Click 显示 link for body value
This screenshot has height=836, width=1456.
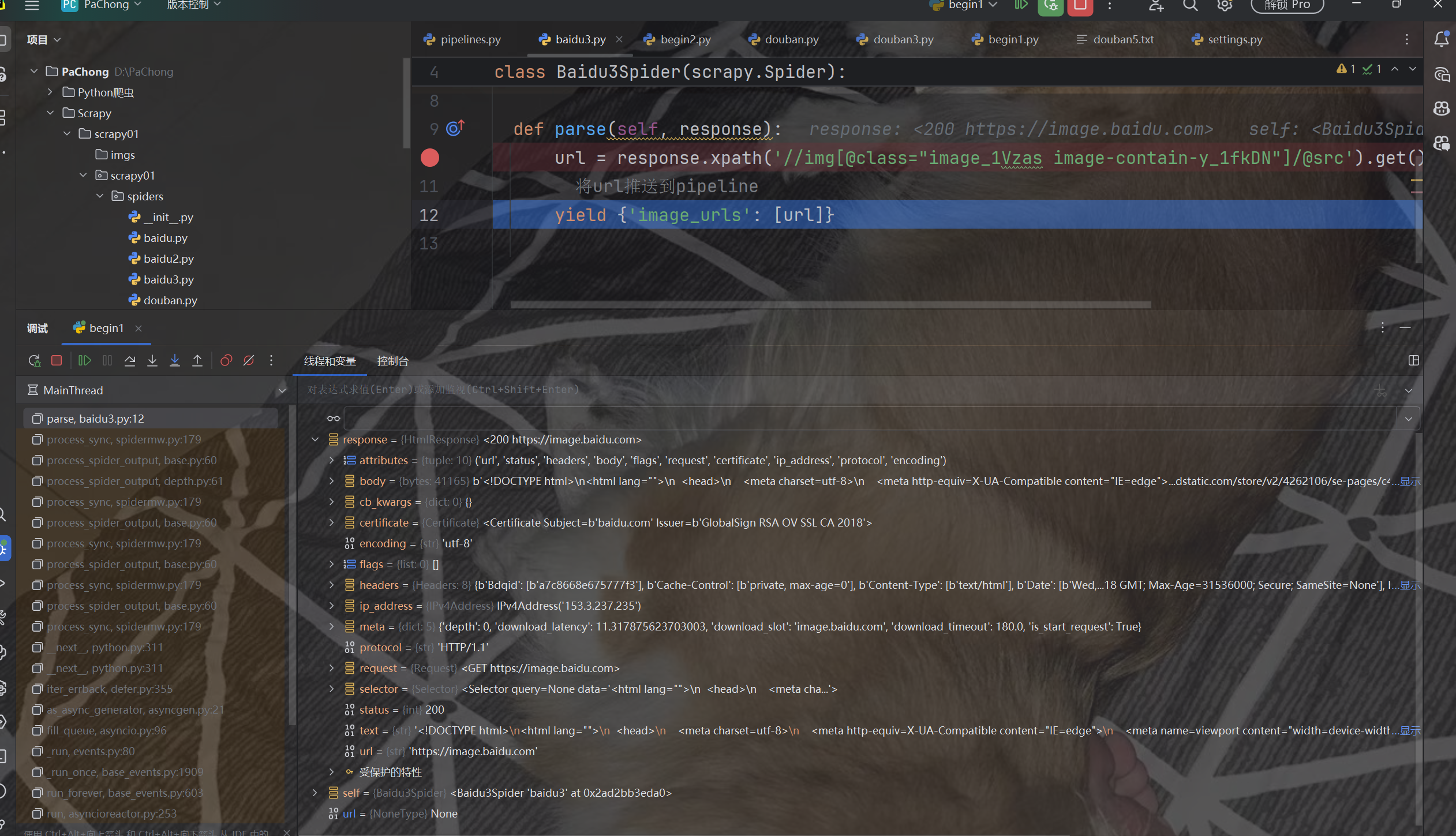(1410, 481)
